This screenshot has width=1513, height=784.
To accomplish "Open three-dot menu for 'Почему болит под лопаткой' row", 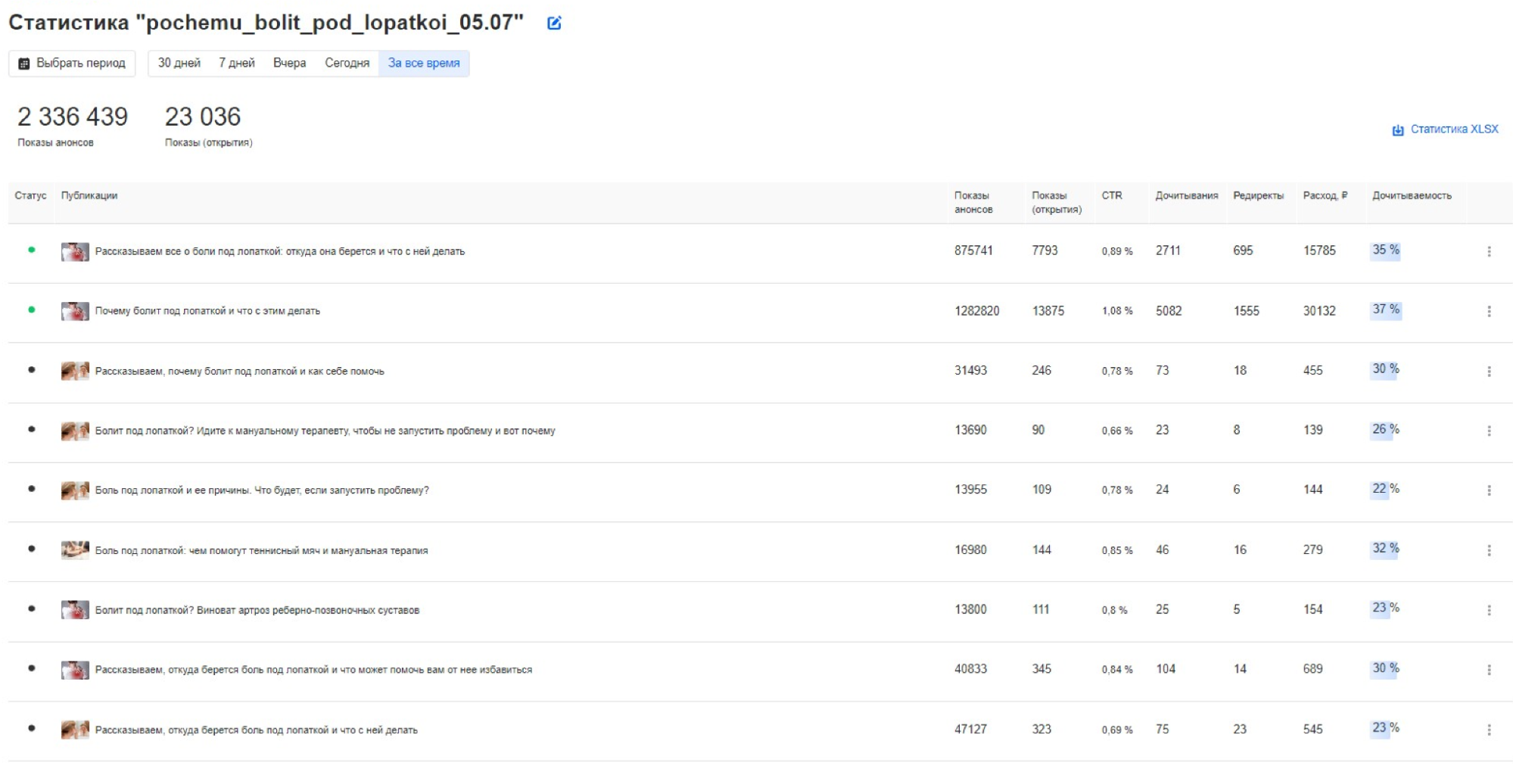I will pyautogui.click(x=1488, y=311).
